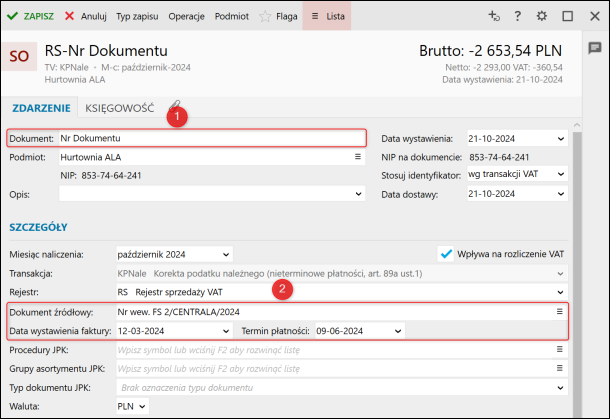Click the RS-Nr Dokumentu title

pyautogui.click(x=106, y=51)
